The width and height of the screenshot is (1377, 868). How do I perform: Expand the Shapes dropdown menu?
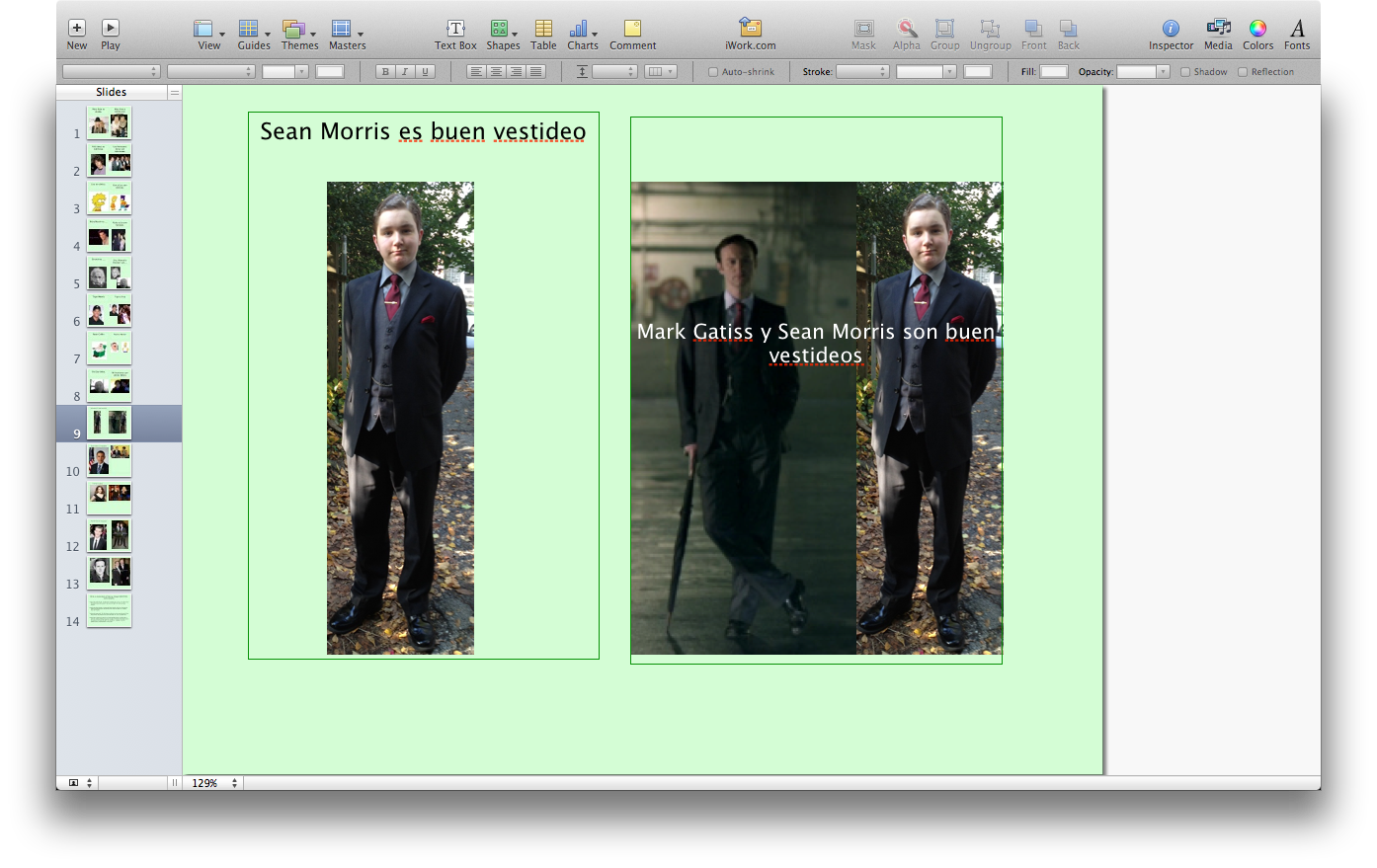click(x=503, y=30)
